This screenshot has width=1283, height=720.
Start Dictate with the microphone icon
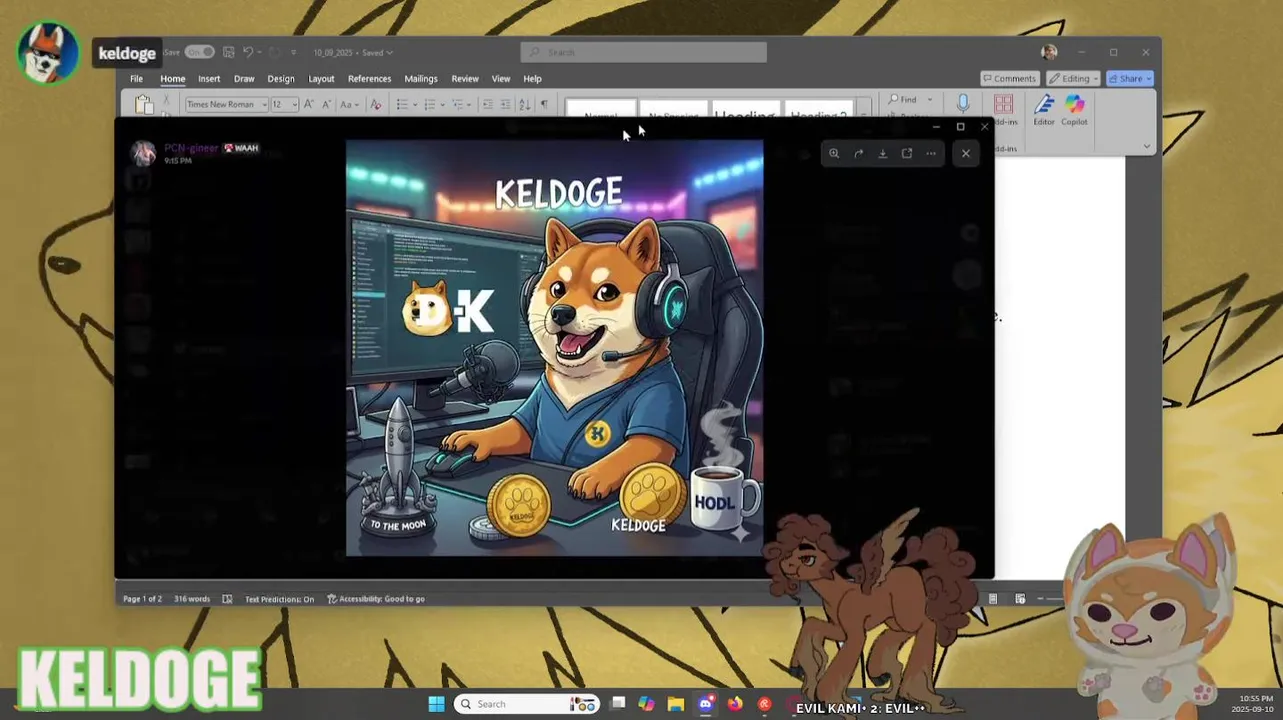pyautogui.click(x=963, y=104)
